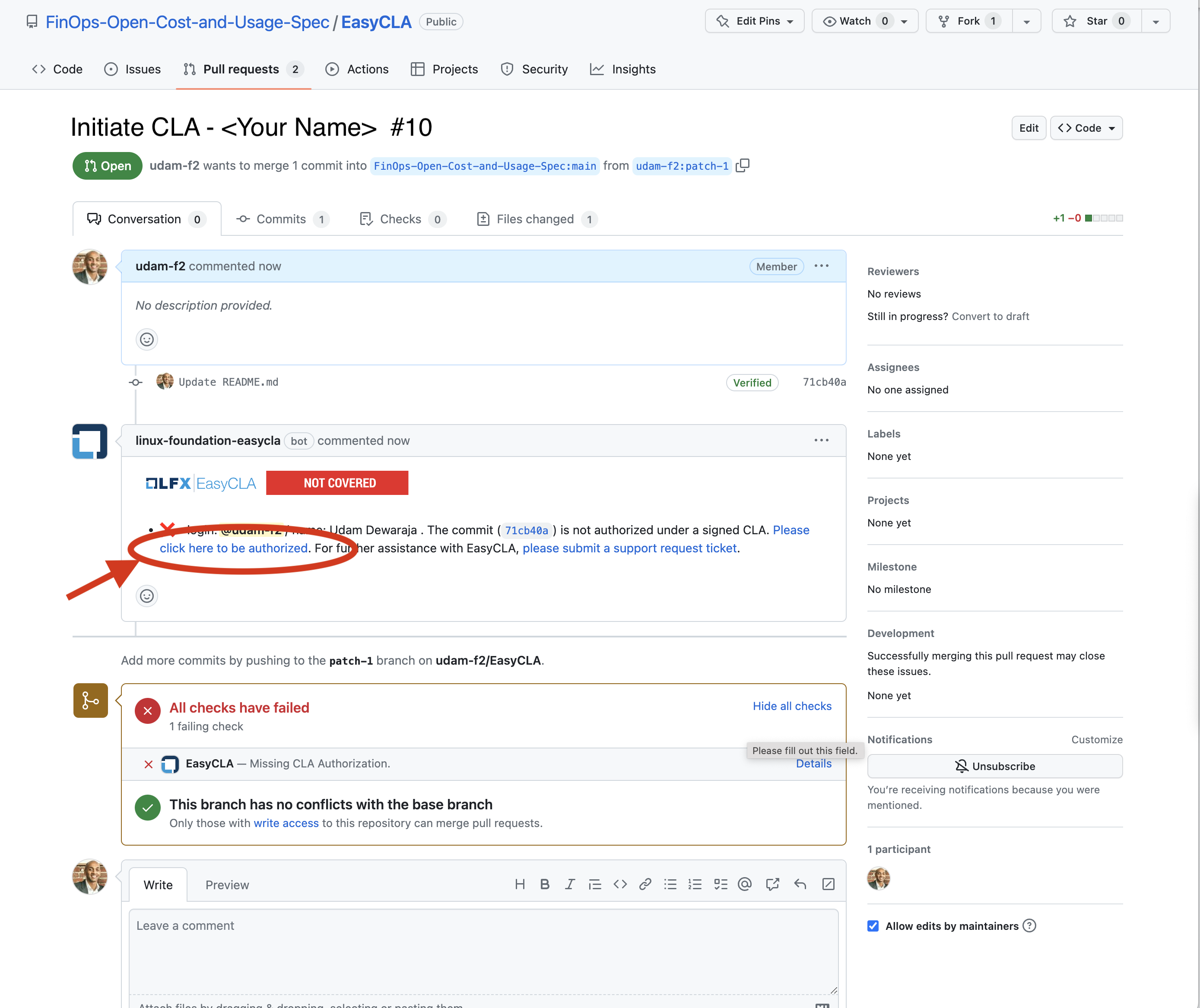Copy branch name with the copy icon

(x=742, y=166)
